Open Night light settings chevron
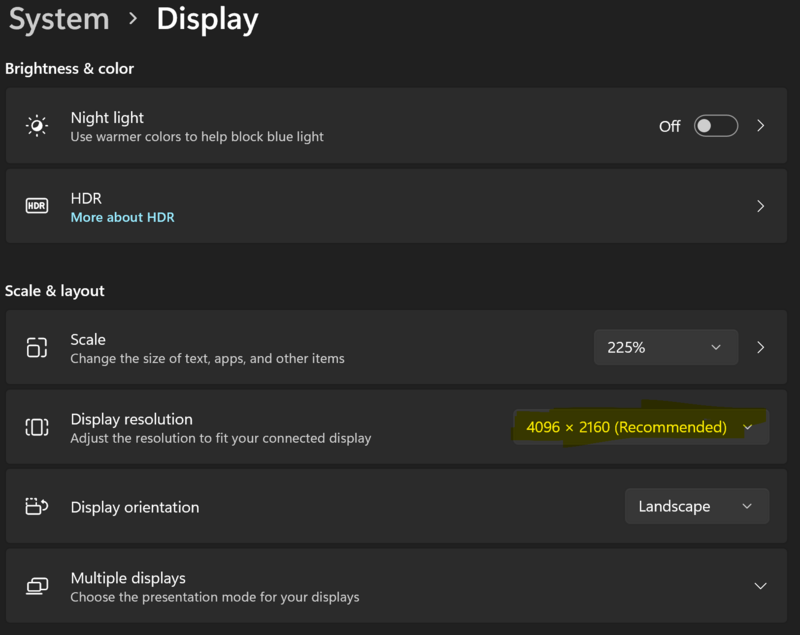 pyautogui.click(x=761, y=125)
